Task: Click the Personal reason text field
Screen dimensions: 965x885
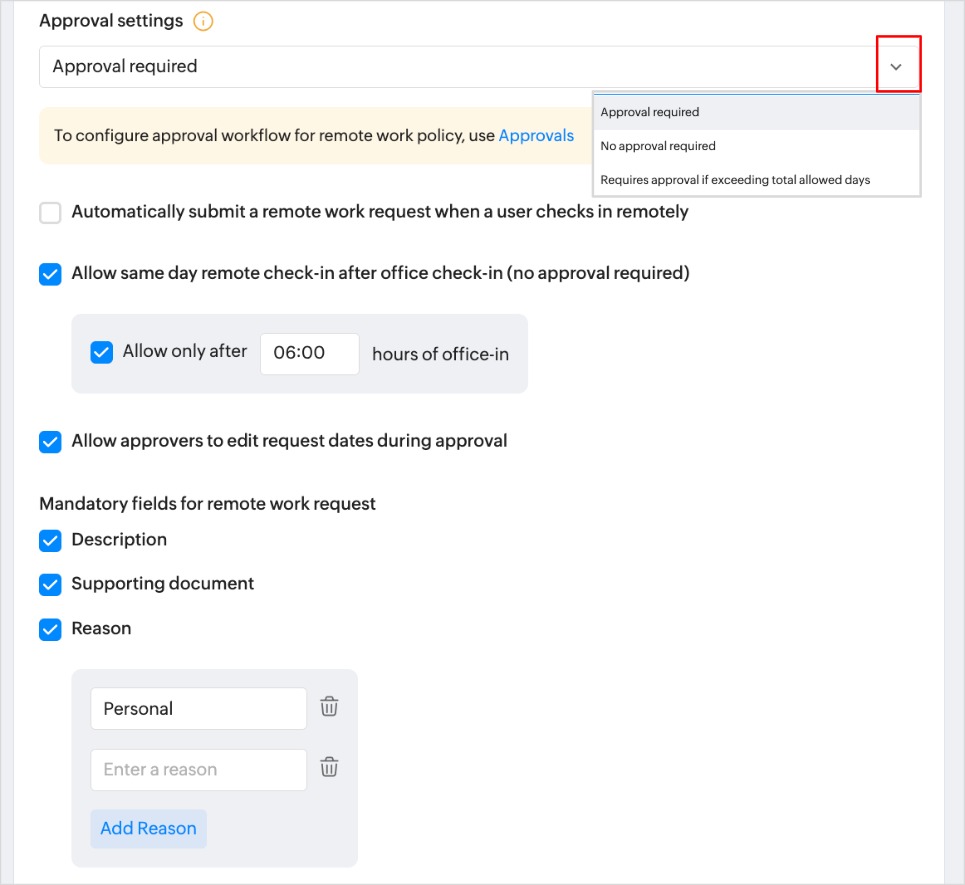Action: click(x=198, y=709)
